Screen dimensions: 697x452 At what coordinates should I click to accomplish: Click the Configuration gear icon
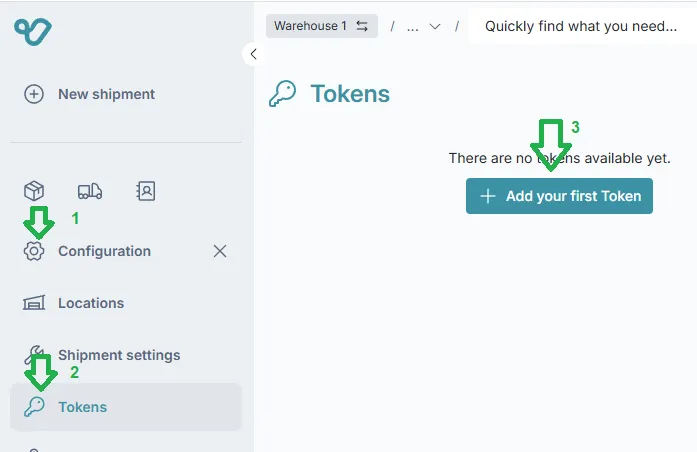click(x=34, y=251)
